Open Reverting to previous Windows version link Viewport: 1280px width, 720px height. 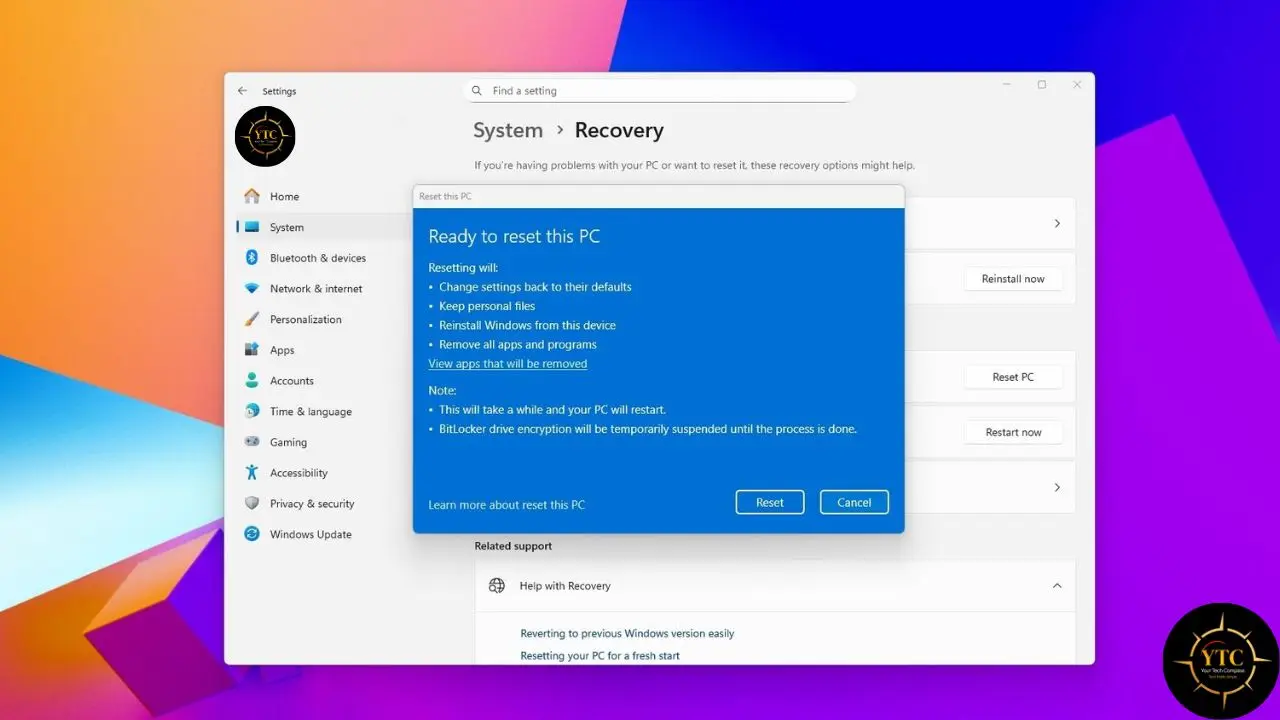click(627, 633)
